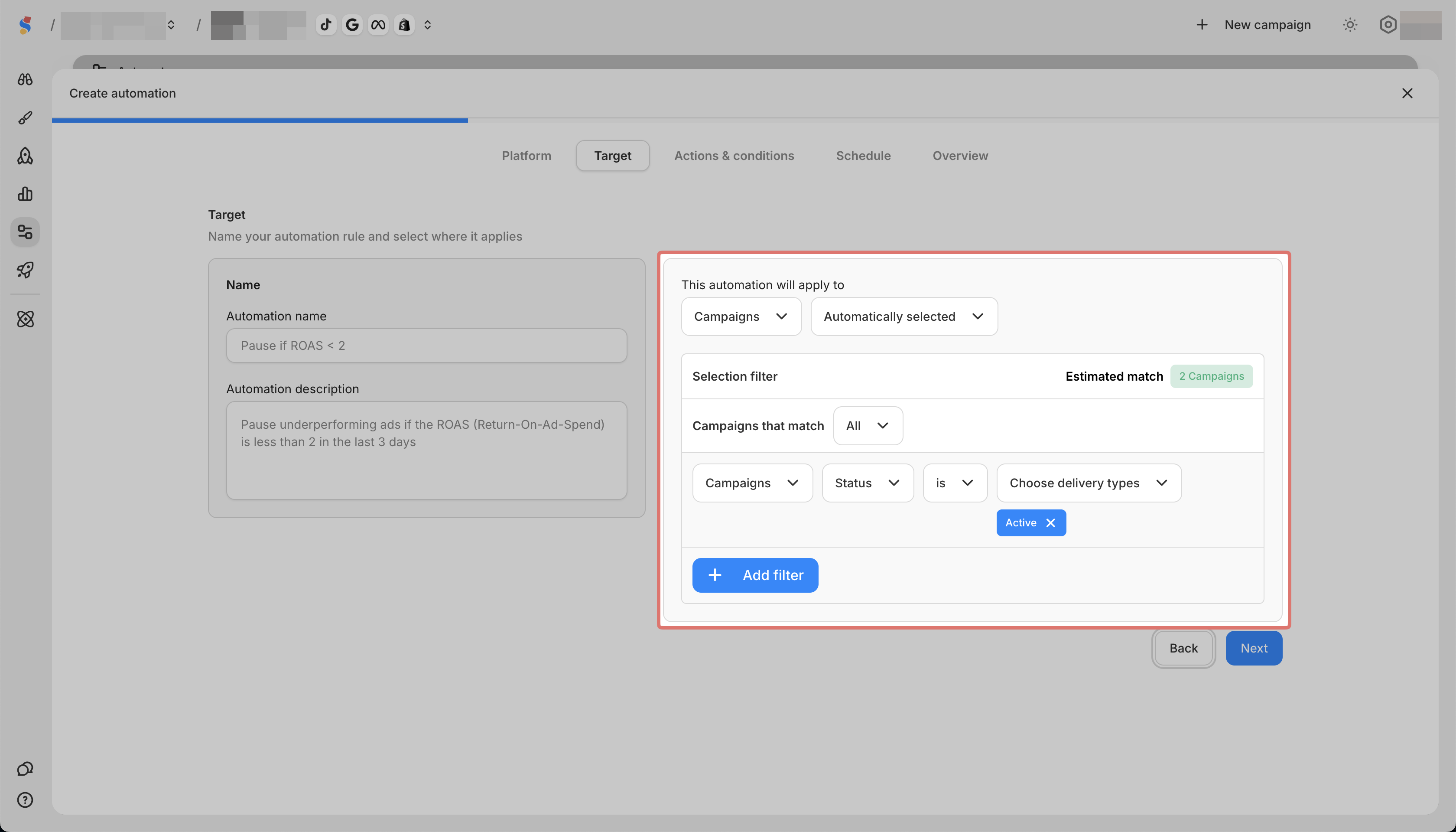Open the bar chart analytics sidebar icon
This screenshot has width=1456, height=832.
click(x=25, y=194)
